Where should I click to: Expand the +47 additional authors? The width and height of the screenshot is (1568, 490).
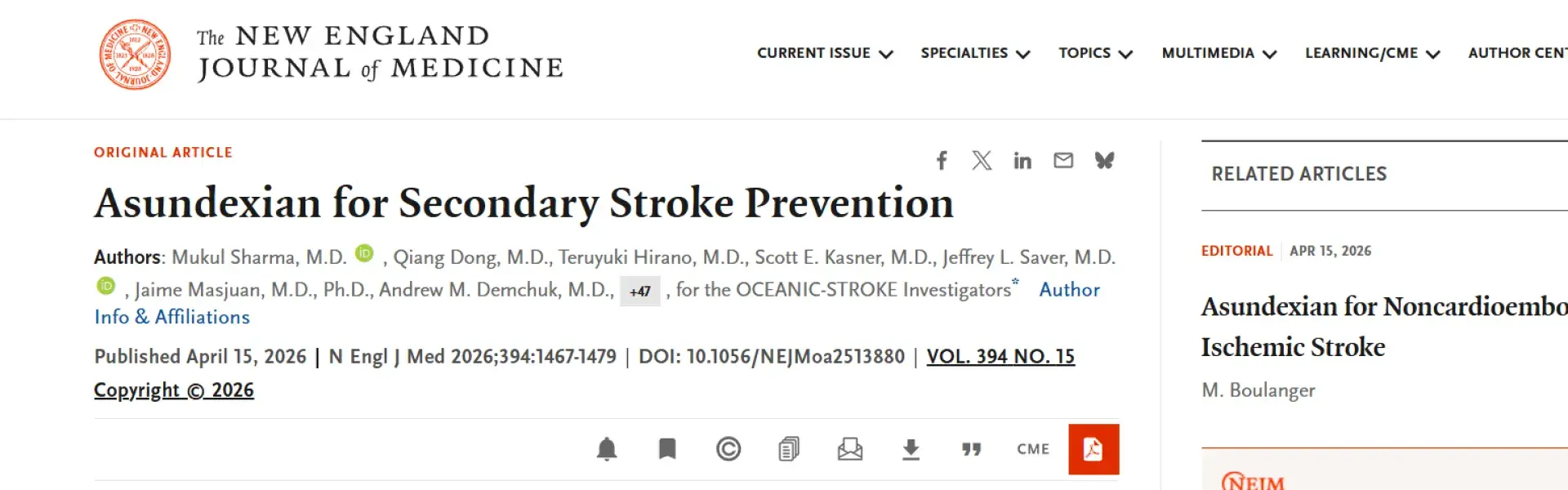pos(640,292)
